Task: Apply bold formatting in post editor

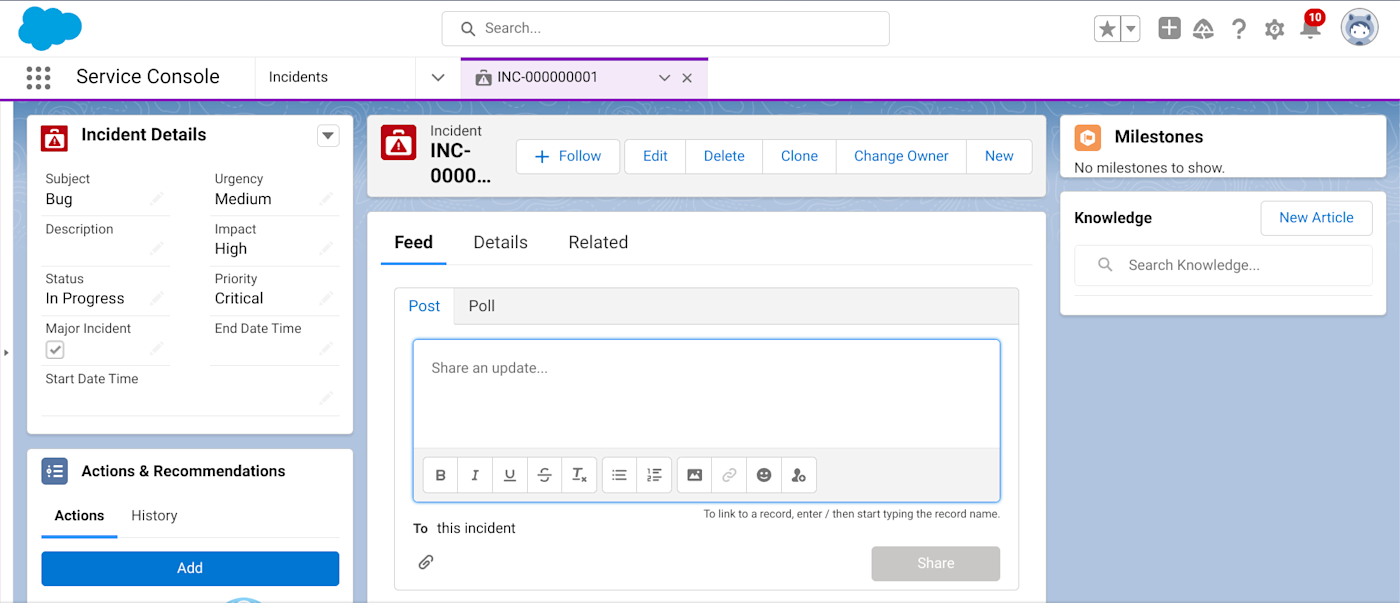Action: tap(440, 475)
